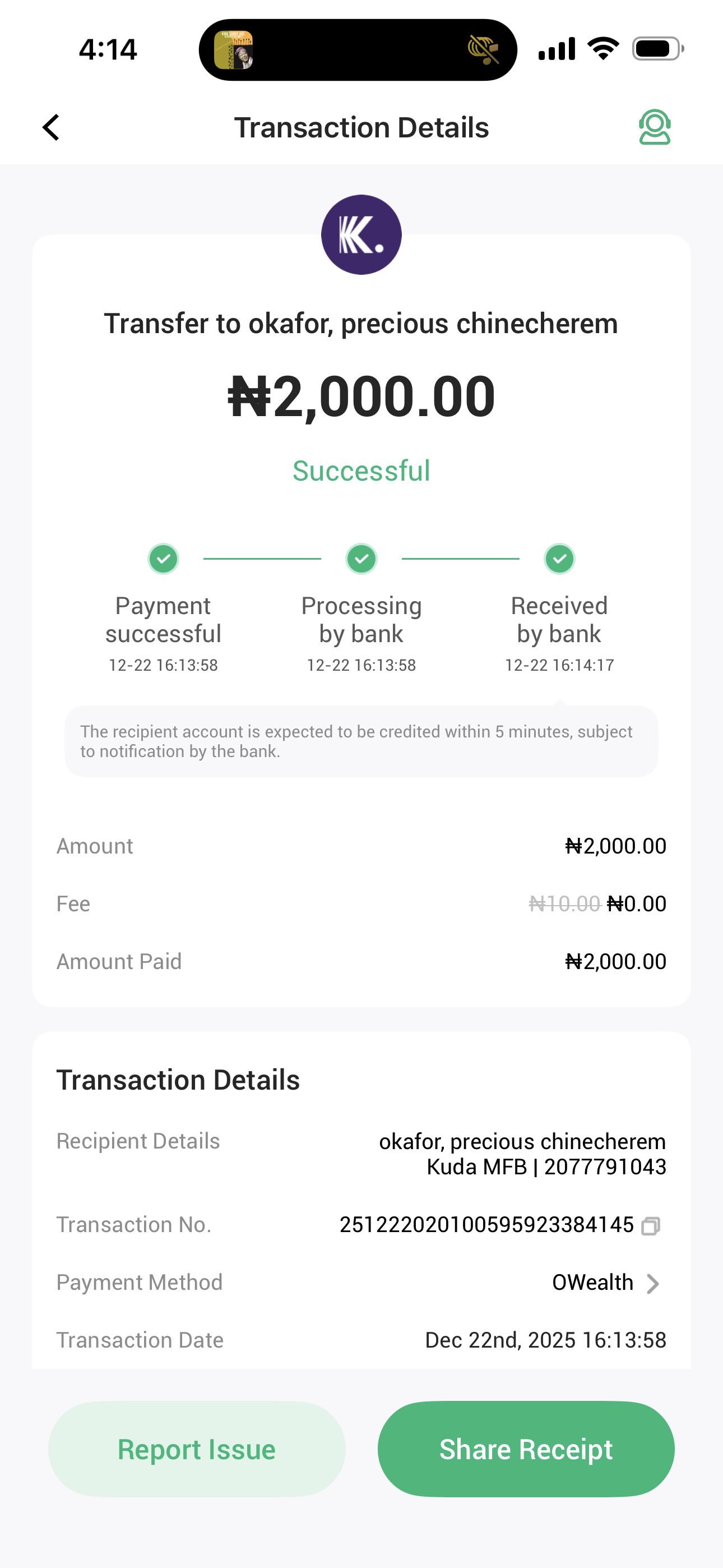Tap the silent mode bell icon

pos(483,50)
